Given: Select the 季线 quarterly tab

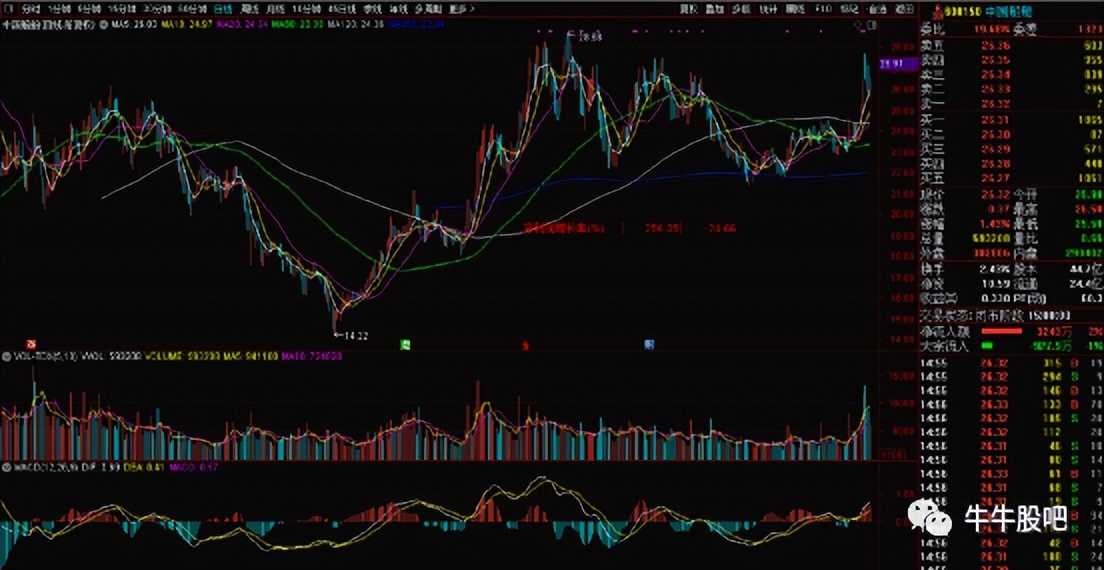Looking at the screenshot, I should (x=372, y=10).
